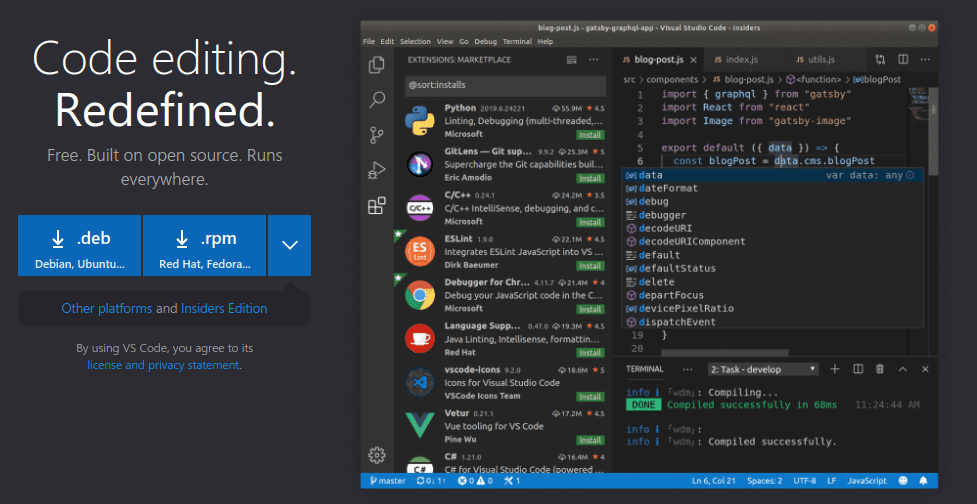
Task: Click the Language Support Java logo
Action: 419,339
